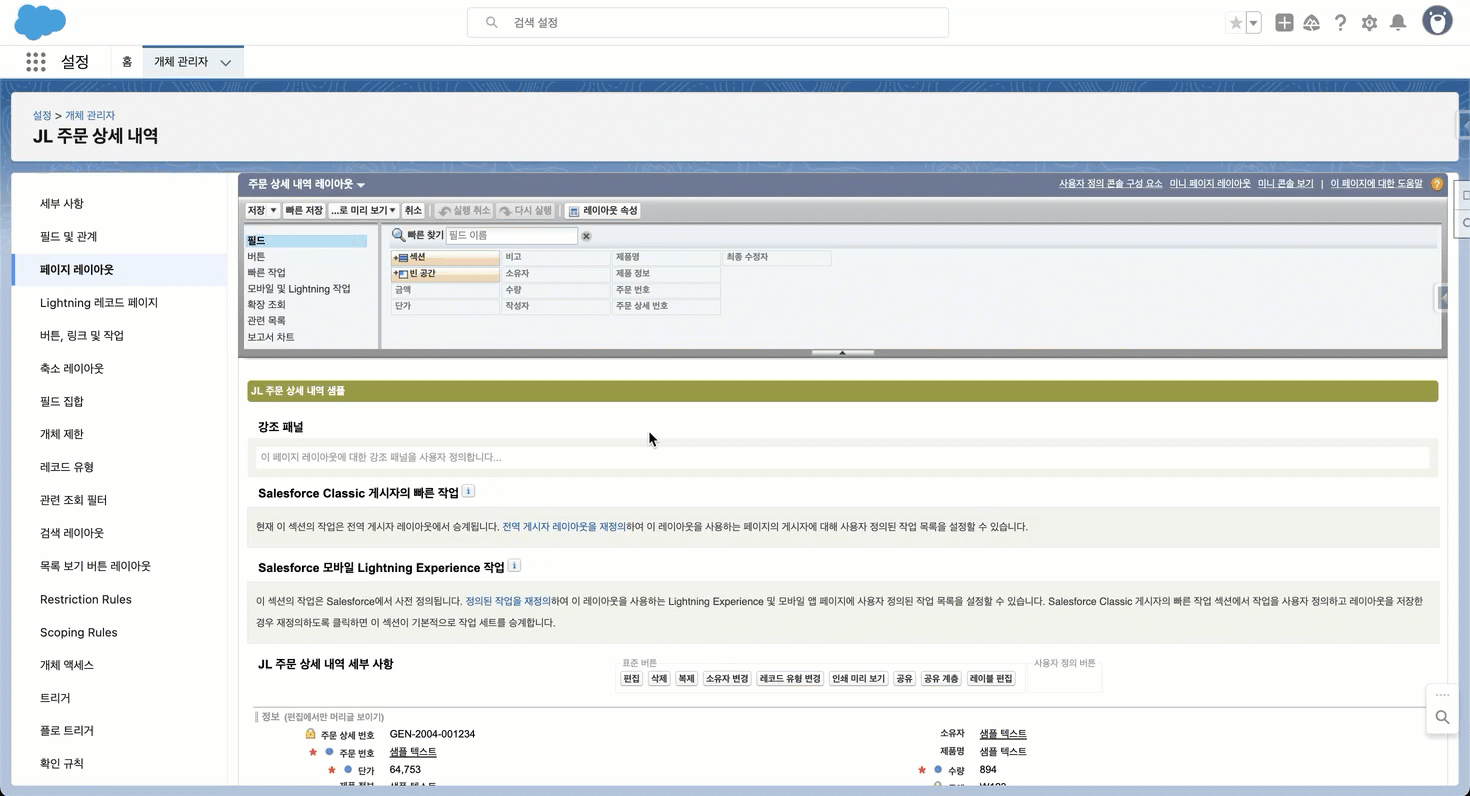Screen dimensions: 1470x796
Task: Open the user profile avatar
Action: point(1437,21)
